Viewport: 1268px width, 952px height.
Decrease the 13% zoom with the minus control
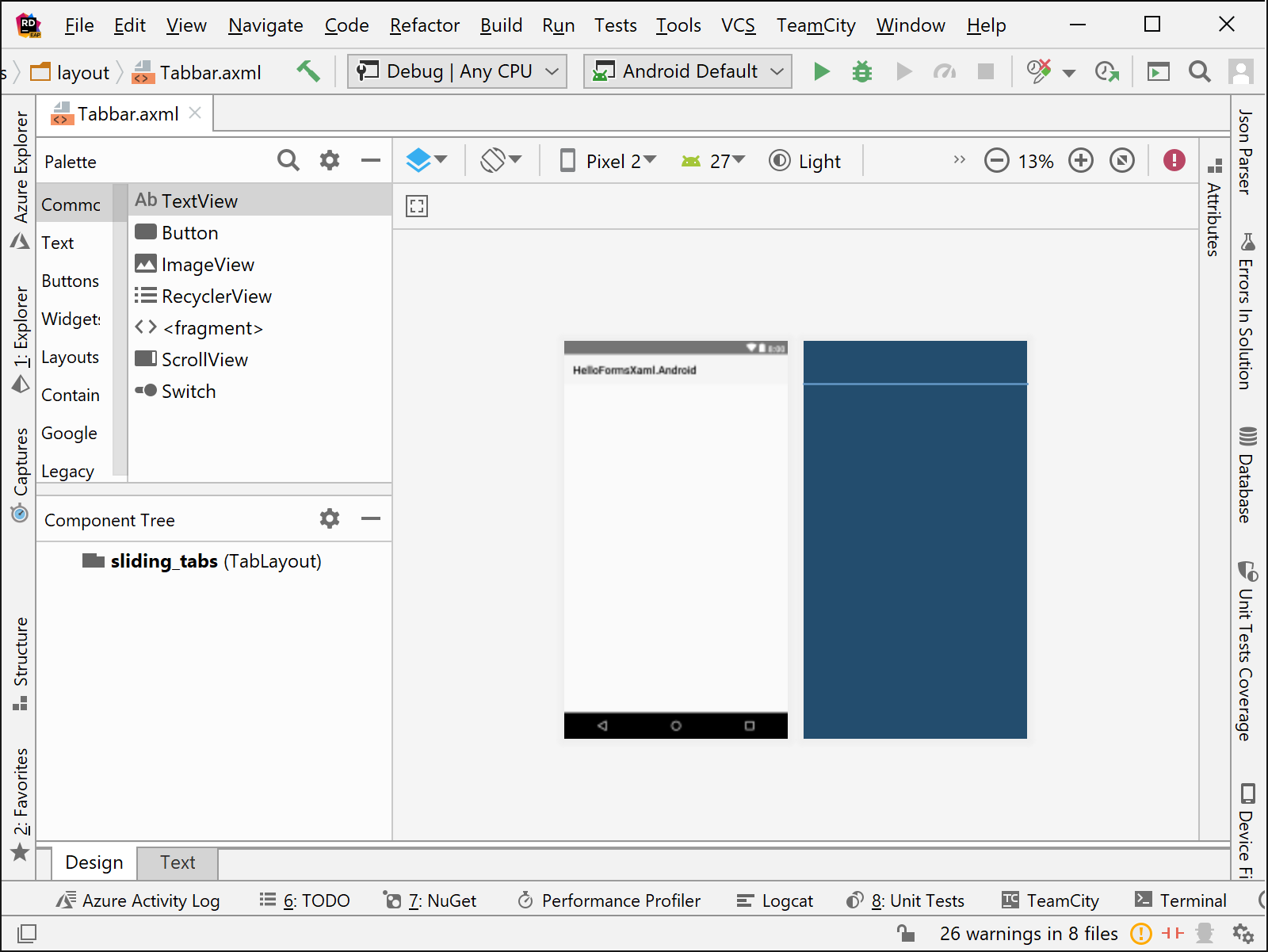point(996,160)
